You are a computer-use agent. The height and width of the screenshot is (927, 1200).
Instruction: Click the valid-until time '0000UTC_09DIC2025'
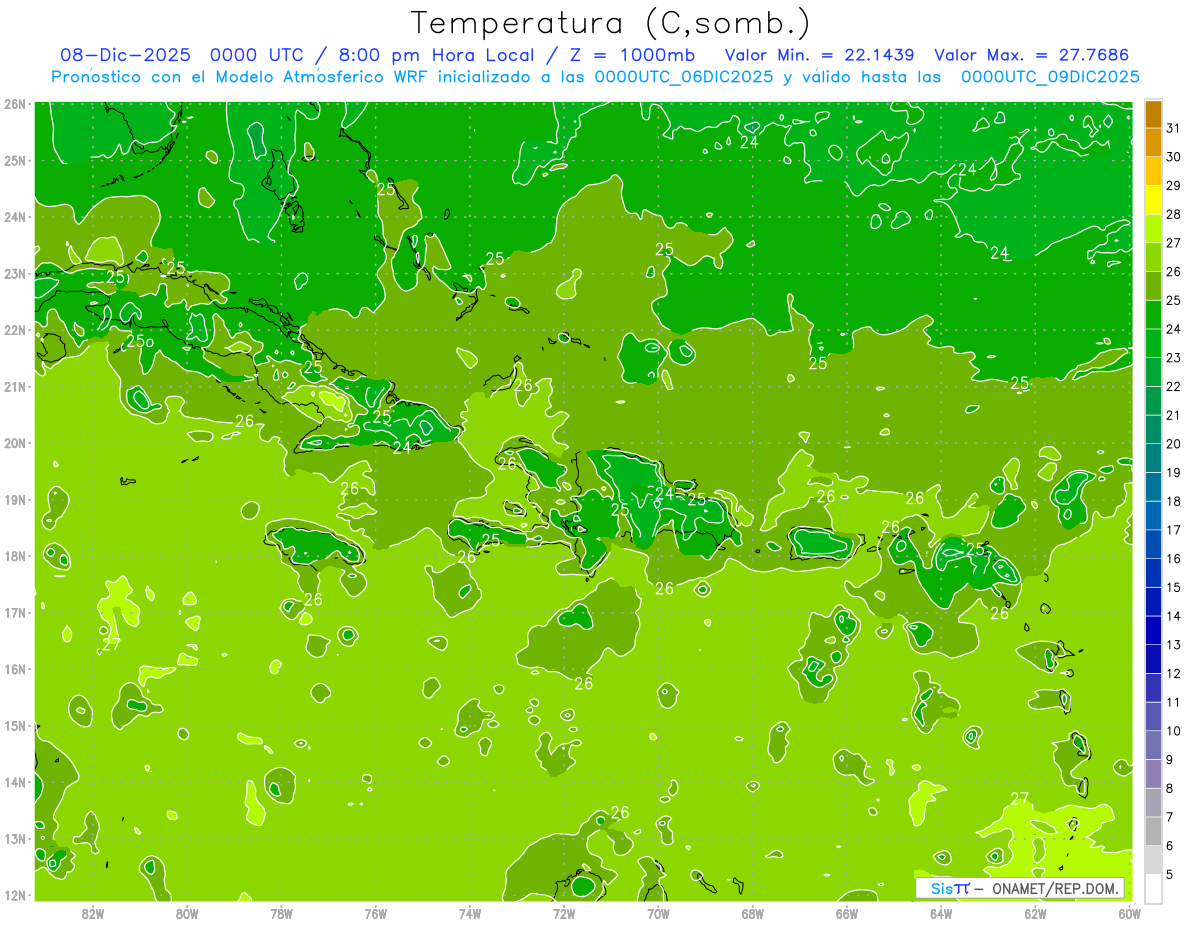1050,77
